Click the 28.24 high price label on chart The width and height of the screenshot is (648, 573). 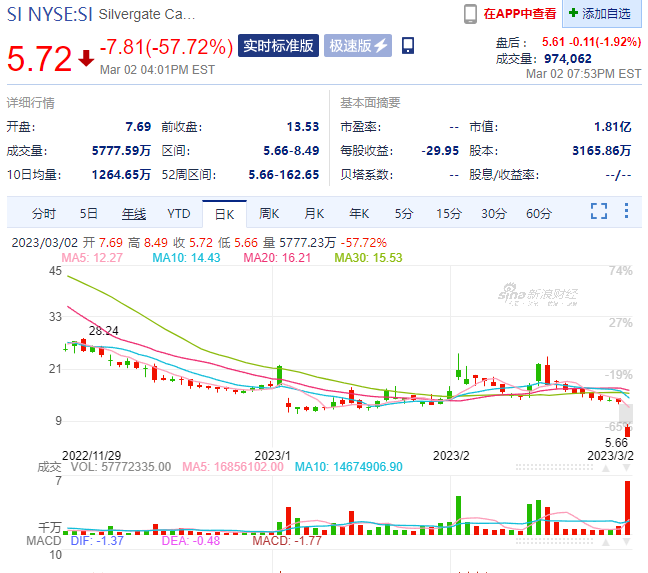(104, 330)
